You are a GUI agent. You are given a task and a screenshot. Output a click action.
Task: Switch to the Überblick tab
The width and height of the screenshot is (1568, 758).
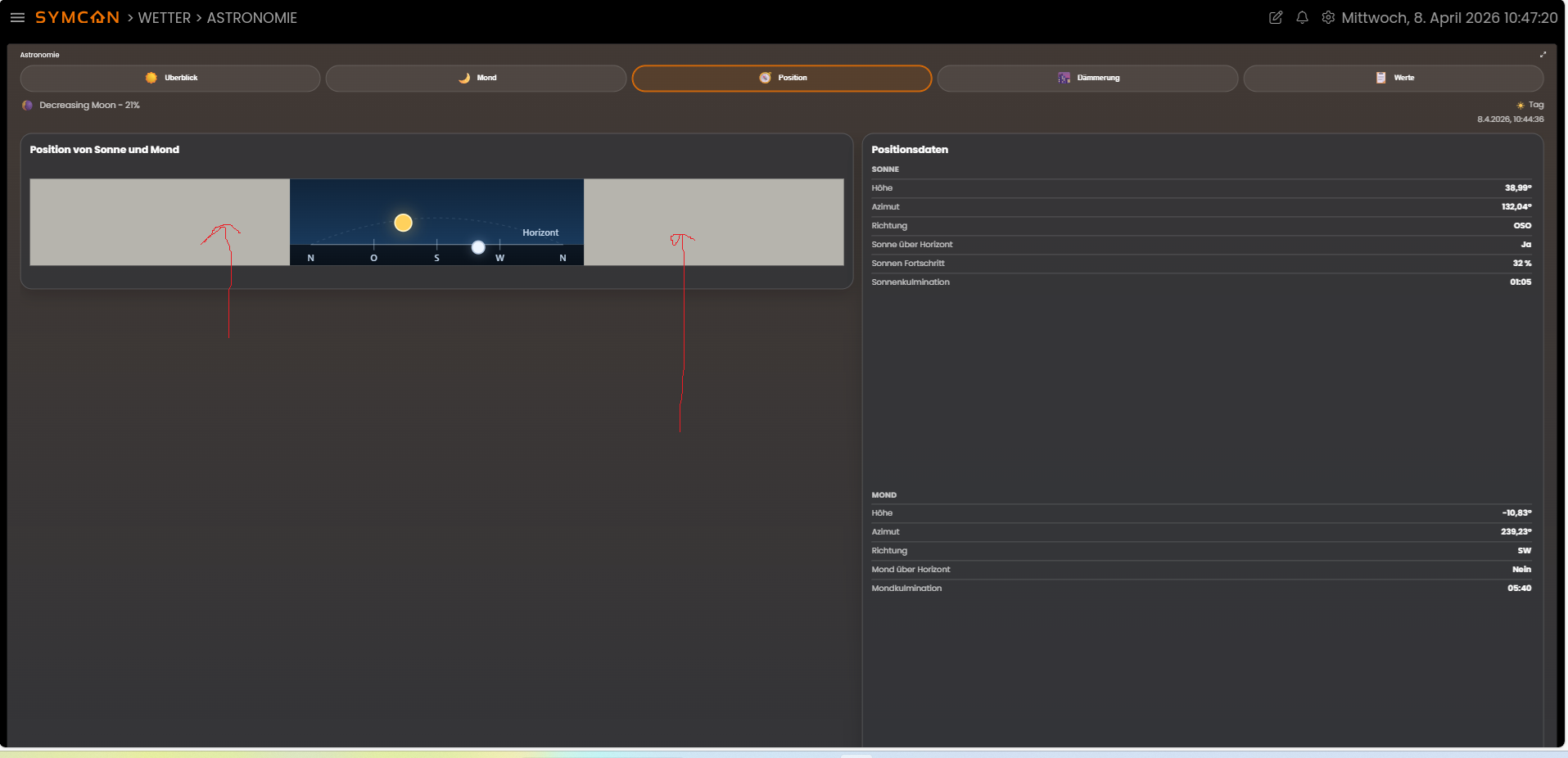coord(170,78)
